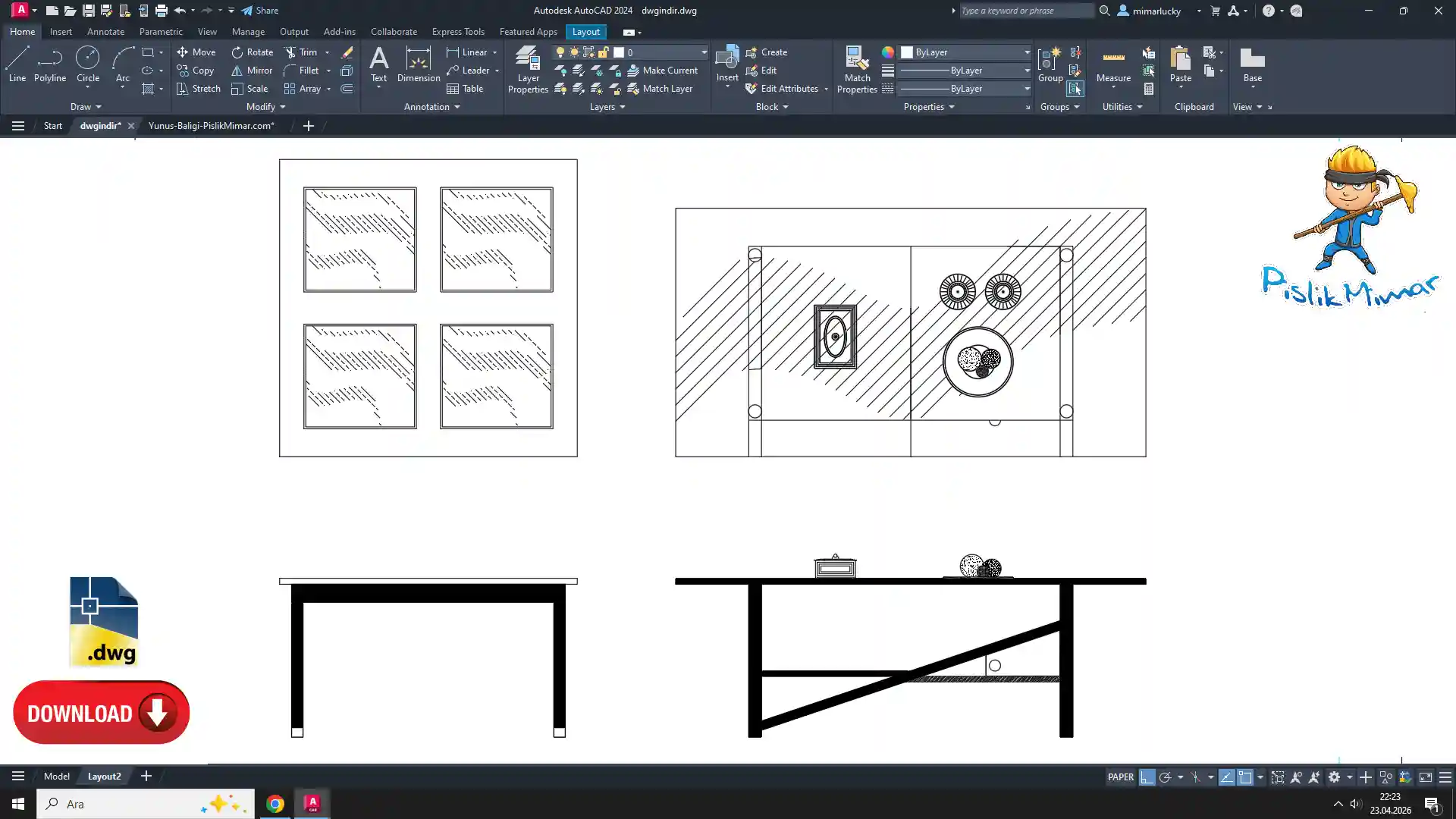Click the Mirror modify tool

252,71
